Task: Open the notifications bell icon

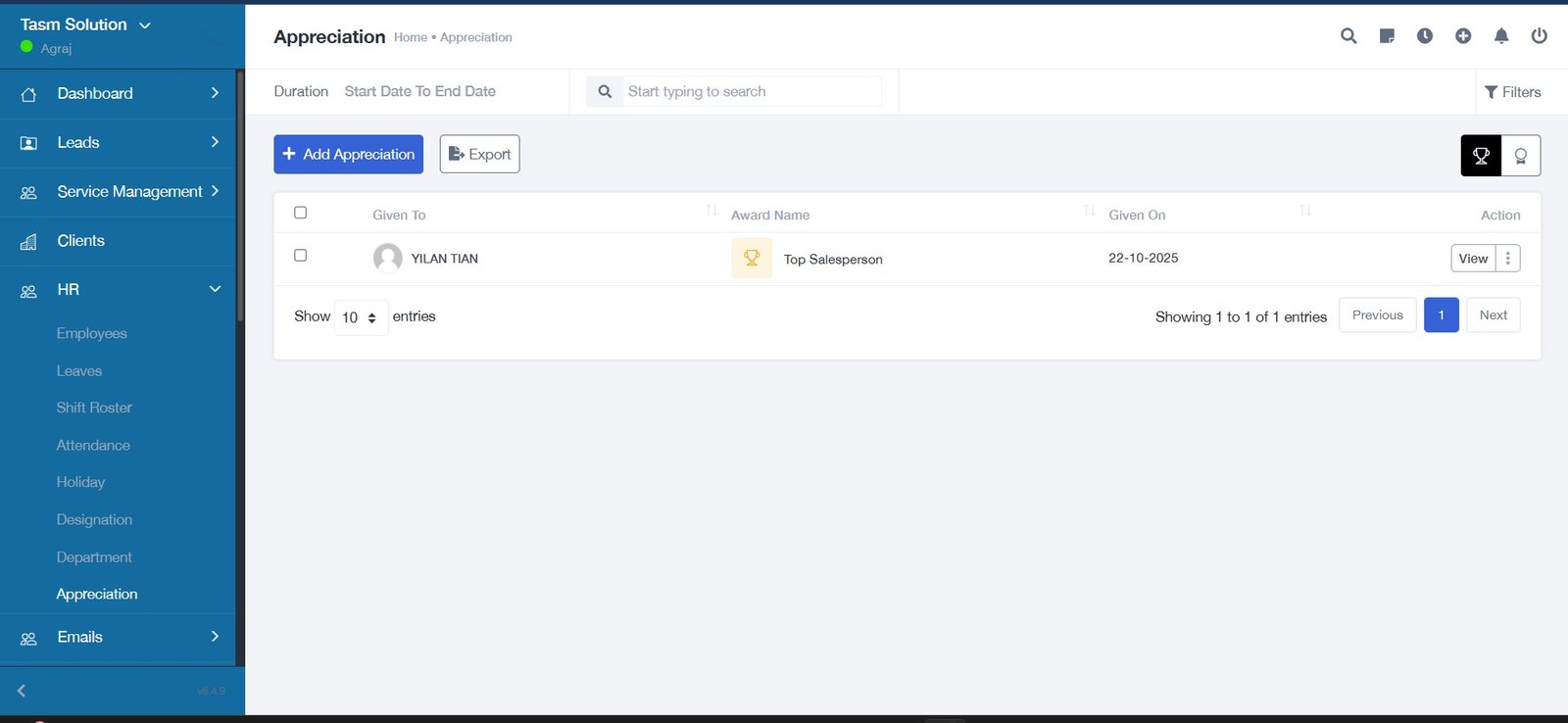Action: click(x=1501, y=36)
